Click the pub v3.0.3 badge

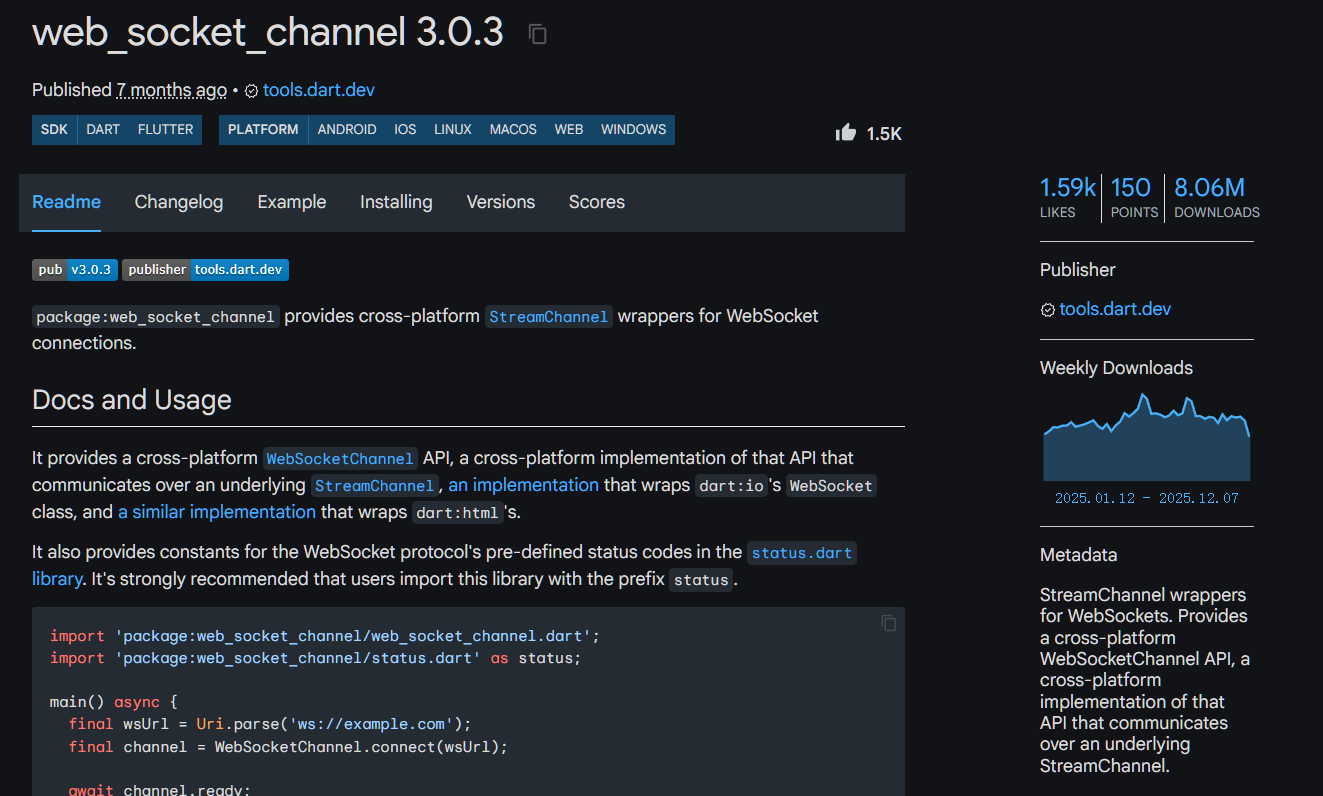pos(75,269)
